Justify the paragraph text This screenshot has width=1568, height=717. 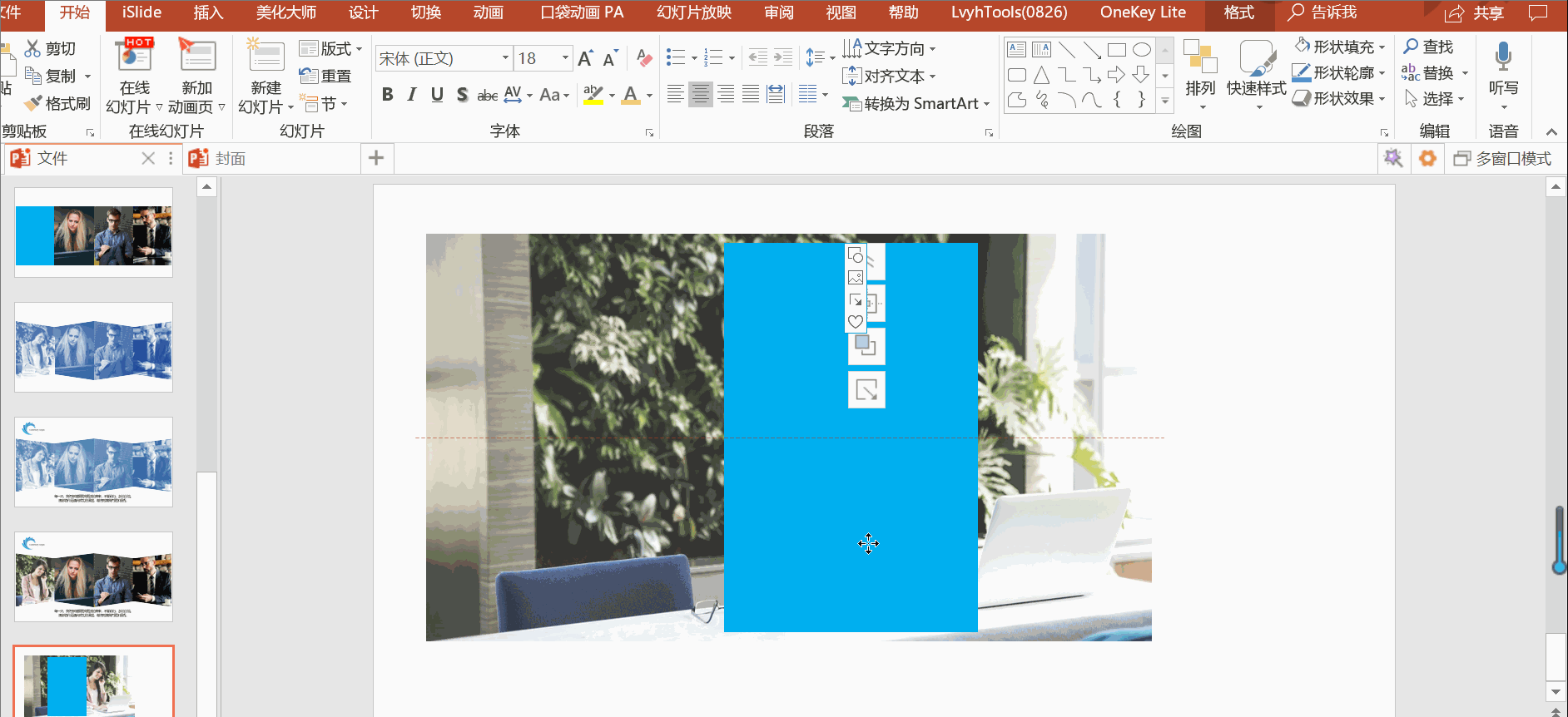pos(751,95)
